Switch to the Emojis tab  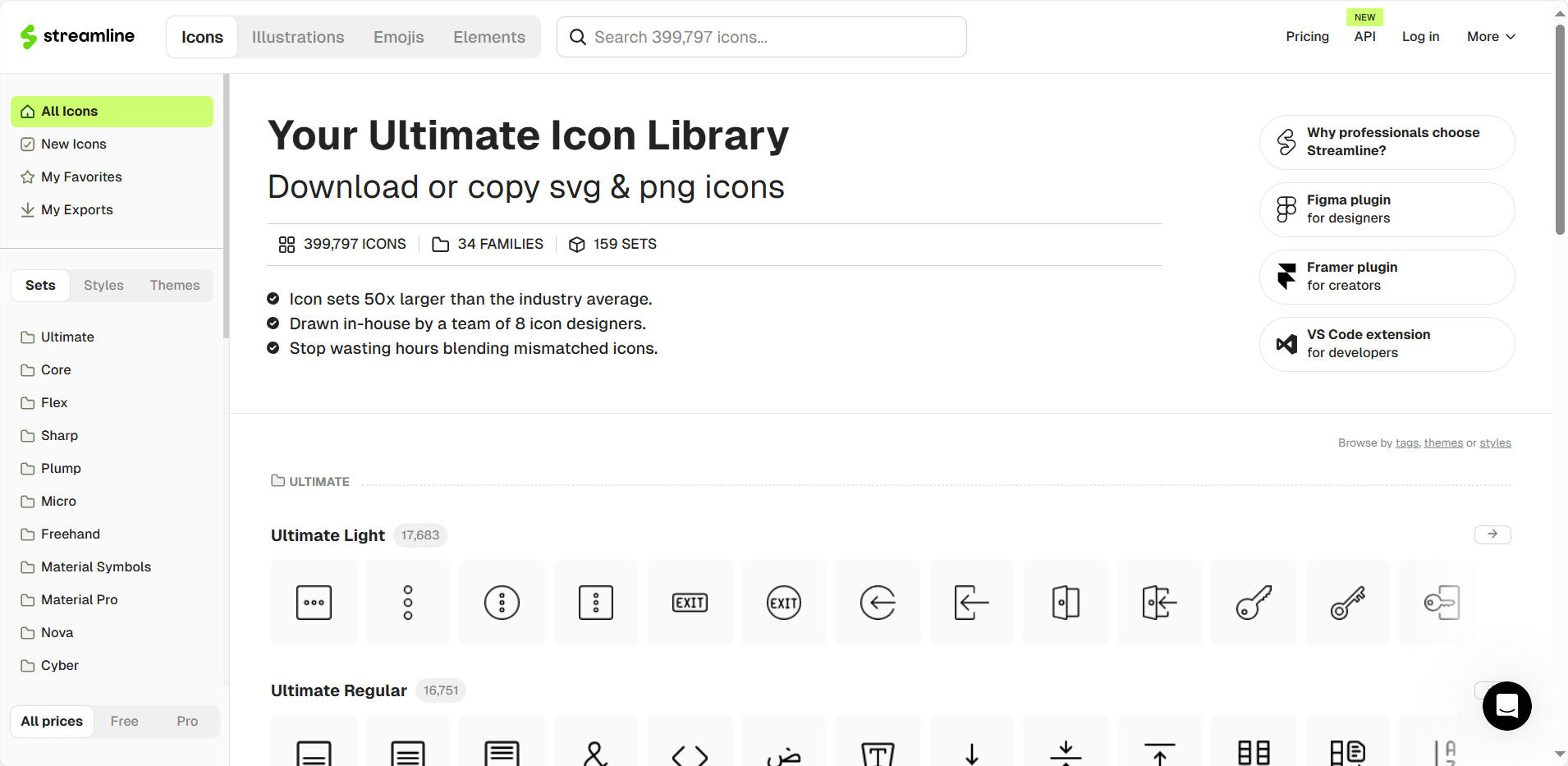click(399, 36)
